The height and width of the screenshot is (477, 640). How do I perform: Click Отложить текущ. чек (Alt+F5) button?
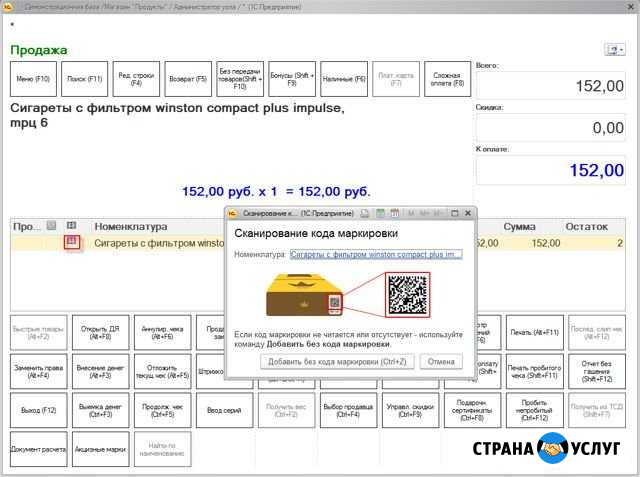162,371
